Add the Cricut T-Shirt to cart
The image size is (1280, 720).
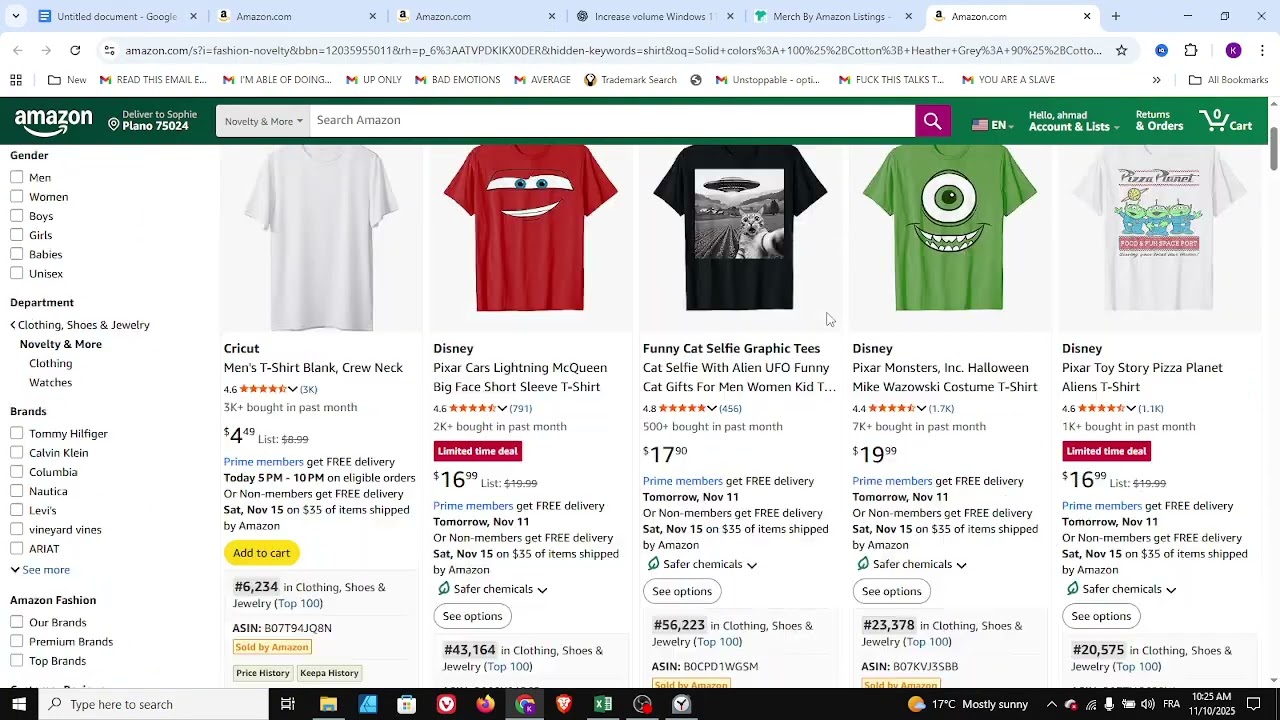[261, 553]
